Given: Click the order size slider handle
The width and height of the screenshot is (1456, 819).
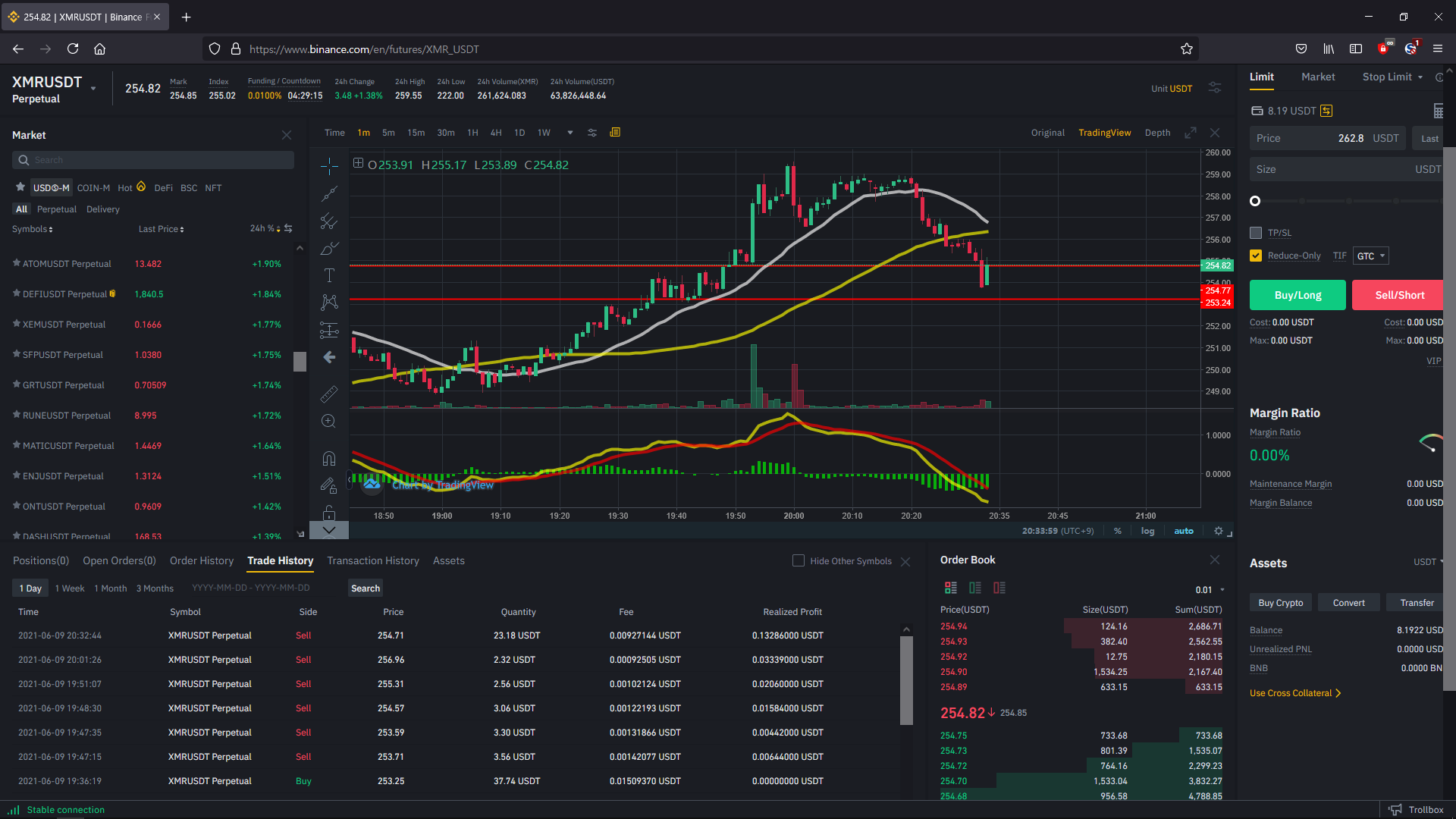Looking at the screenshot, I should pyautogui.click(x=1255, y=201).
